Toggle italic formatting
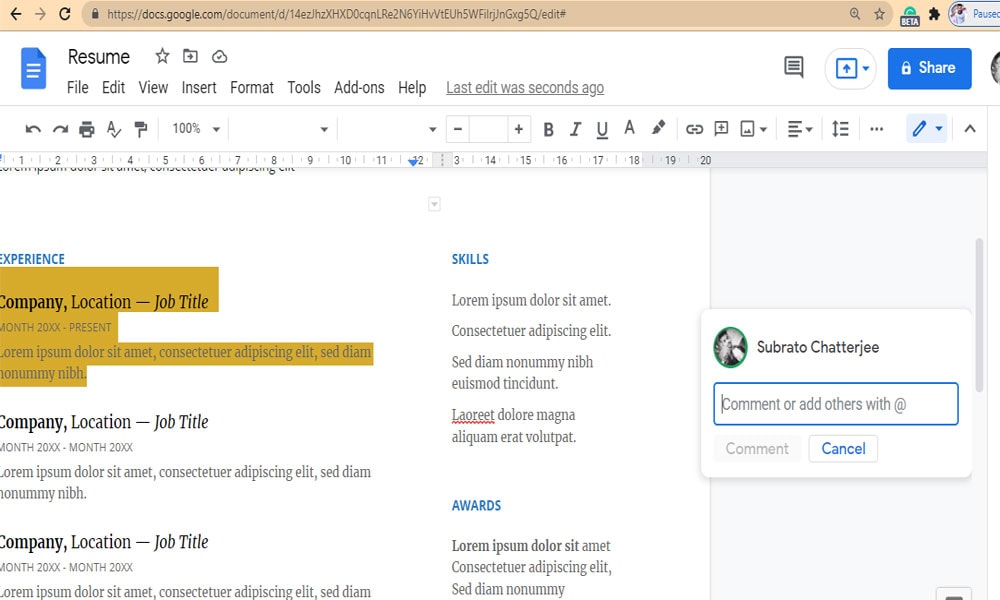The width and height of the screenshot is (1000, 600). pyautogui.click(x=575, y=129)
